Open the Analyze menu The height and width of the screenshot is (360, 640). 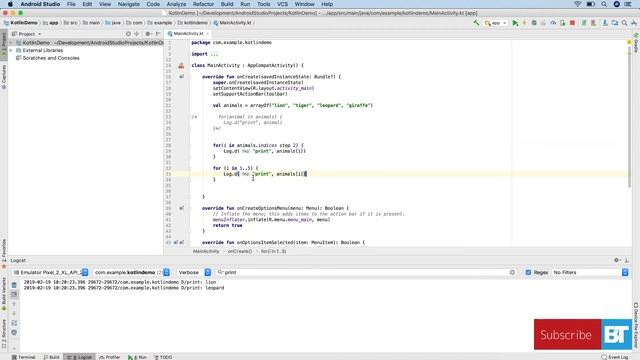(176, 4)
